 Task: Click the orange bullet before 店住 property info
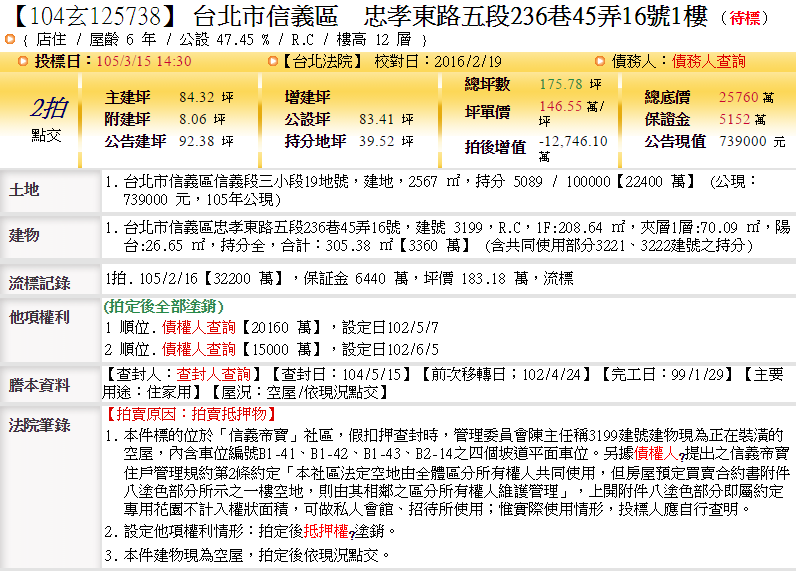[x=10, y=39]
